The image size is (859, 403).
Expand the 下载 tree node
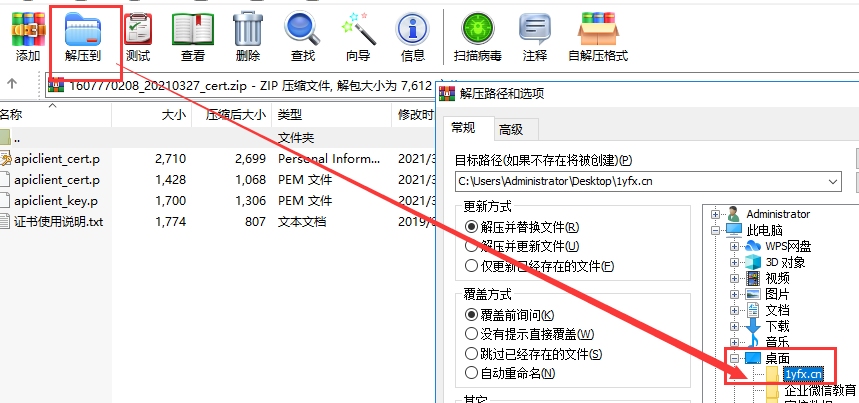point(734,326)
